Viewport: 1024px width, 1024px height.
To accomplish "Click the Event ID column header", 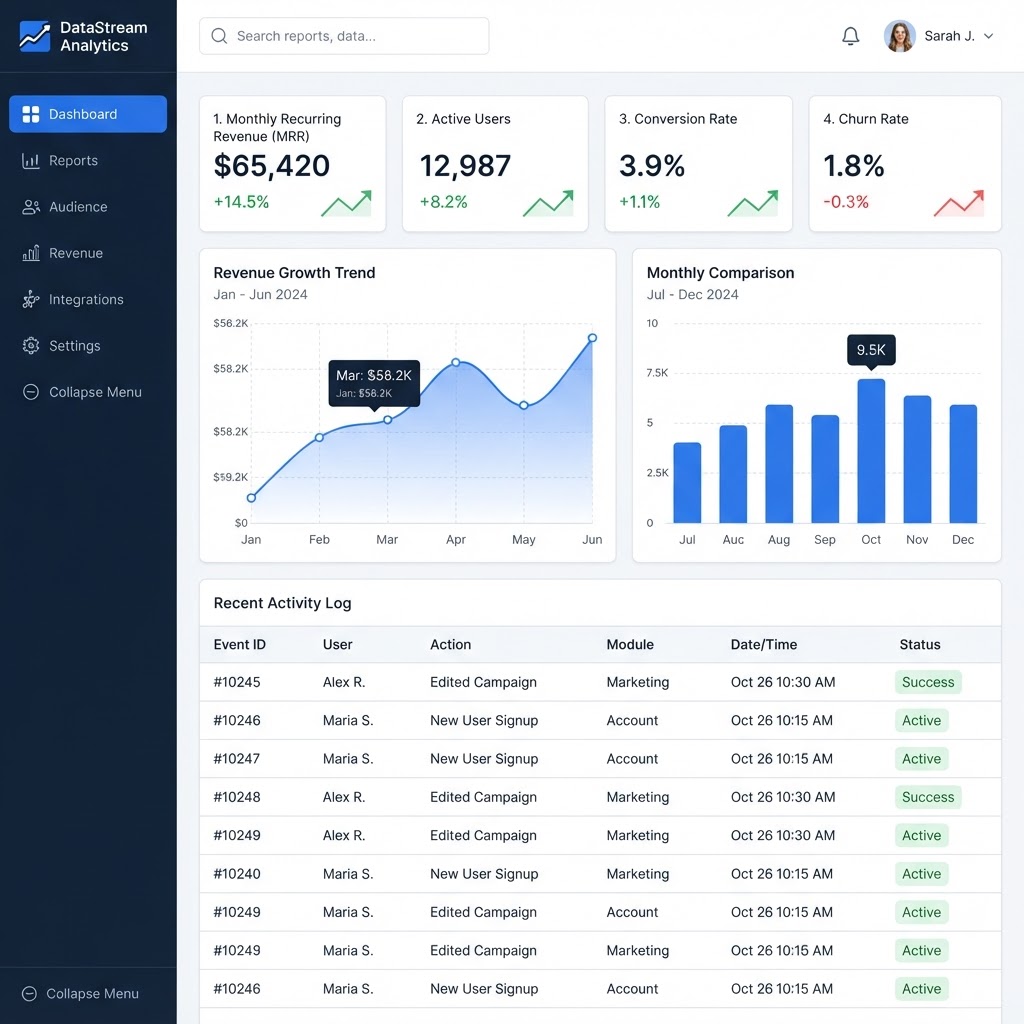I will (x=240, y=645).
